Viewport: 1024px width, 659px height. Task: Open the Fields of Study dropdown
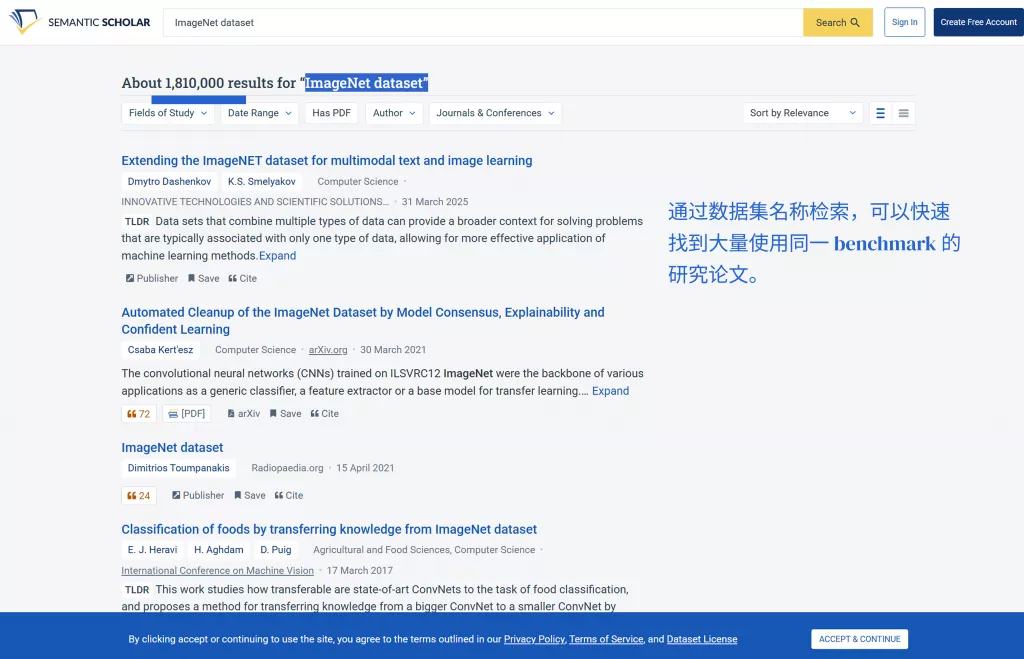pos(167,113)
